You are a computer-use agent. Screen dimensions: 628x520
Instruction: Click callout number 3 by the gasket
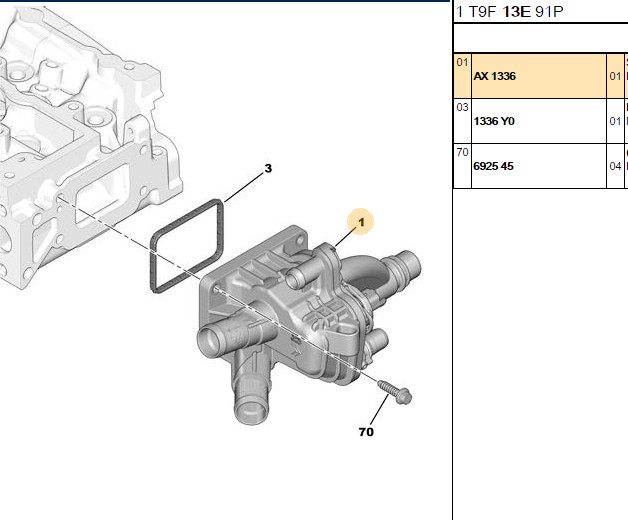coord(268,169)
